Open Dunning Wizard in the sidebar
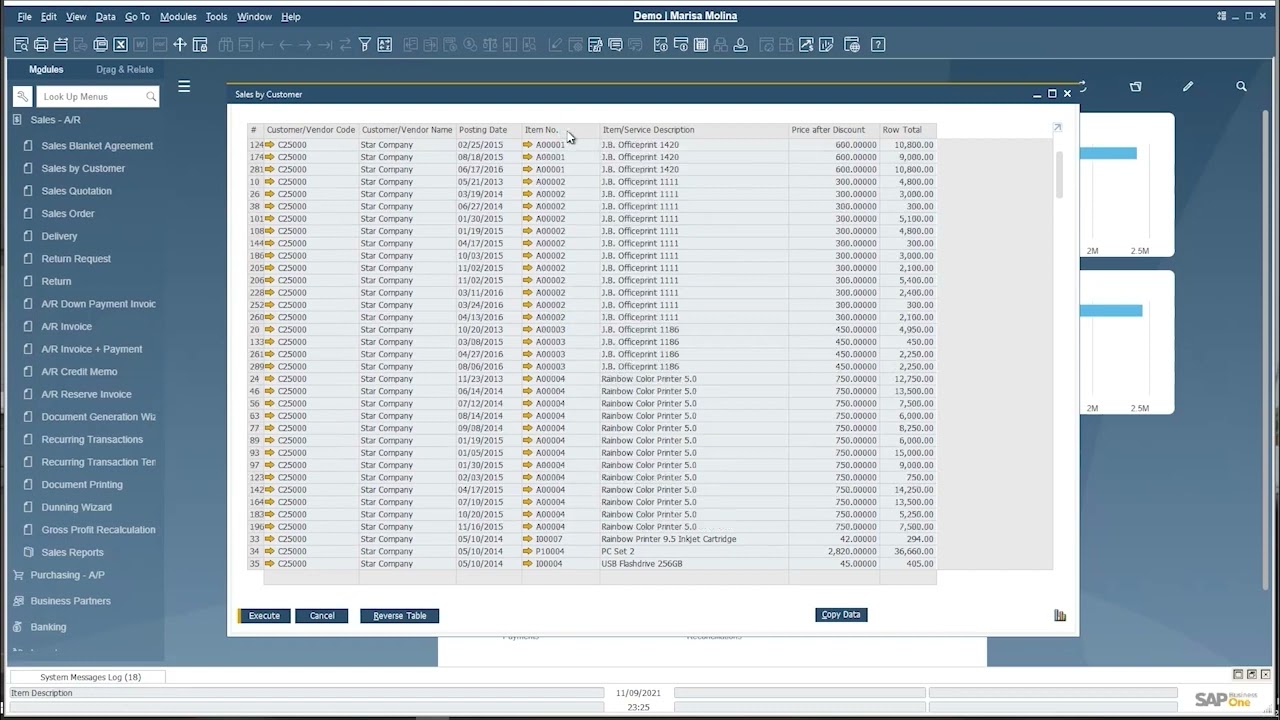This screenshot has height=720, width=1280. click(x=76, y=508)
